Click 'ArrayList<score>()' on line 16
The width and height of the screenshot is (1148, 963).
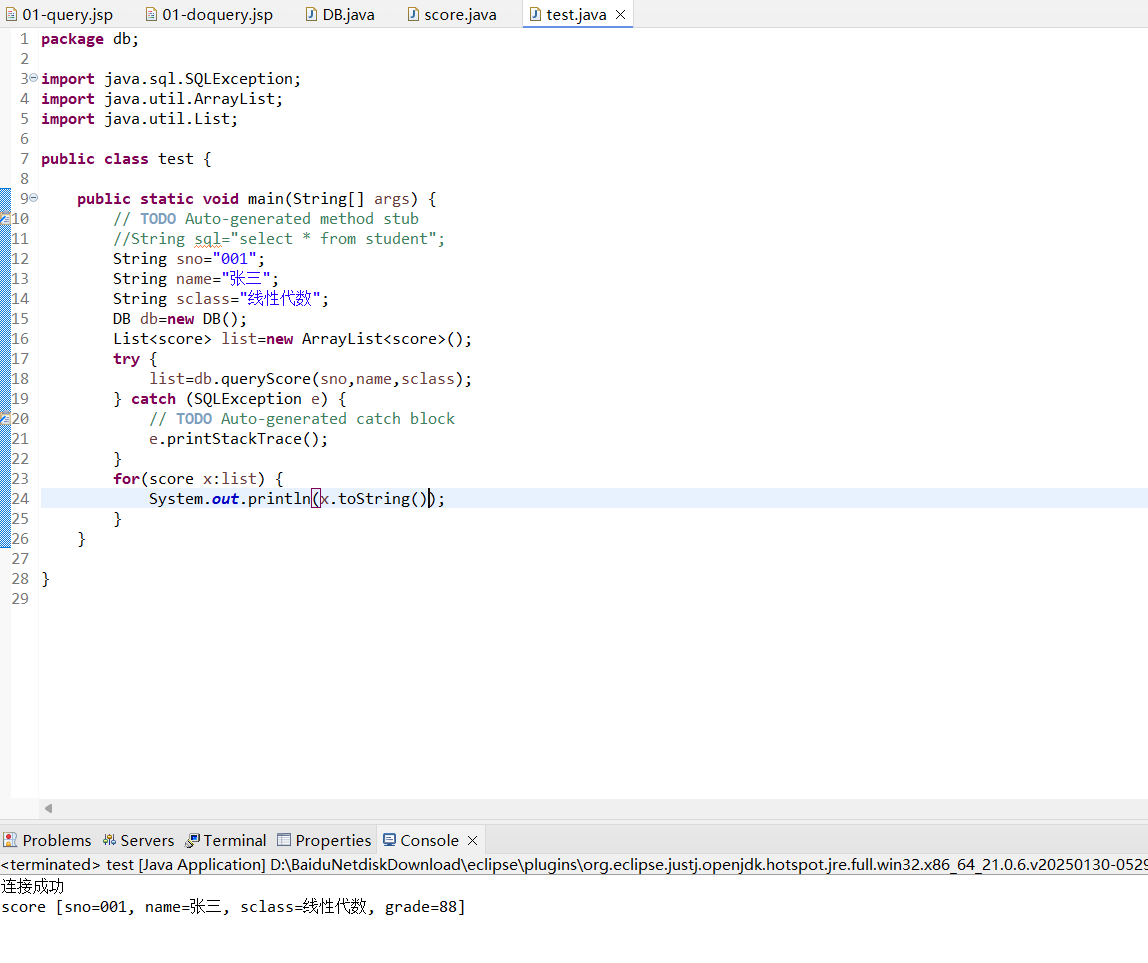click(382, 339)
